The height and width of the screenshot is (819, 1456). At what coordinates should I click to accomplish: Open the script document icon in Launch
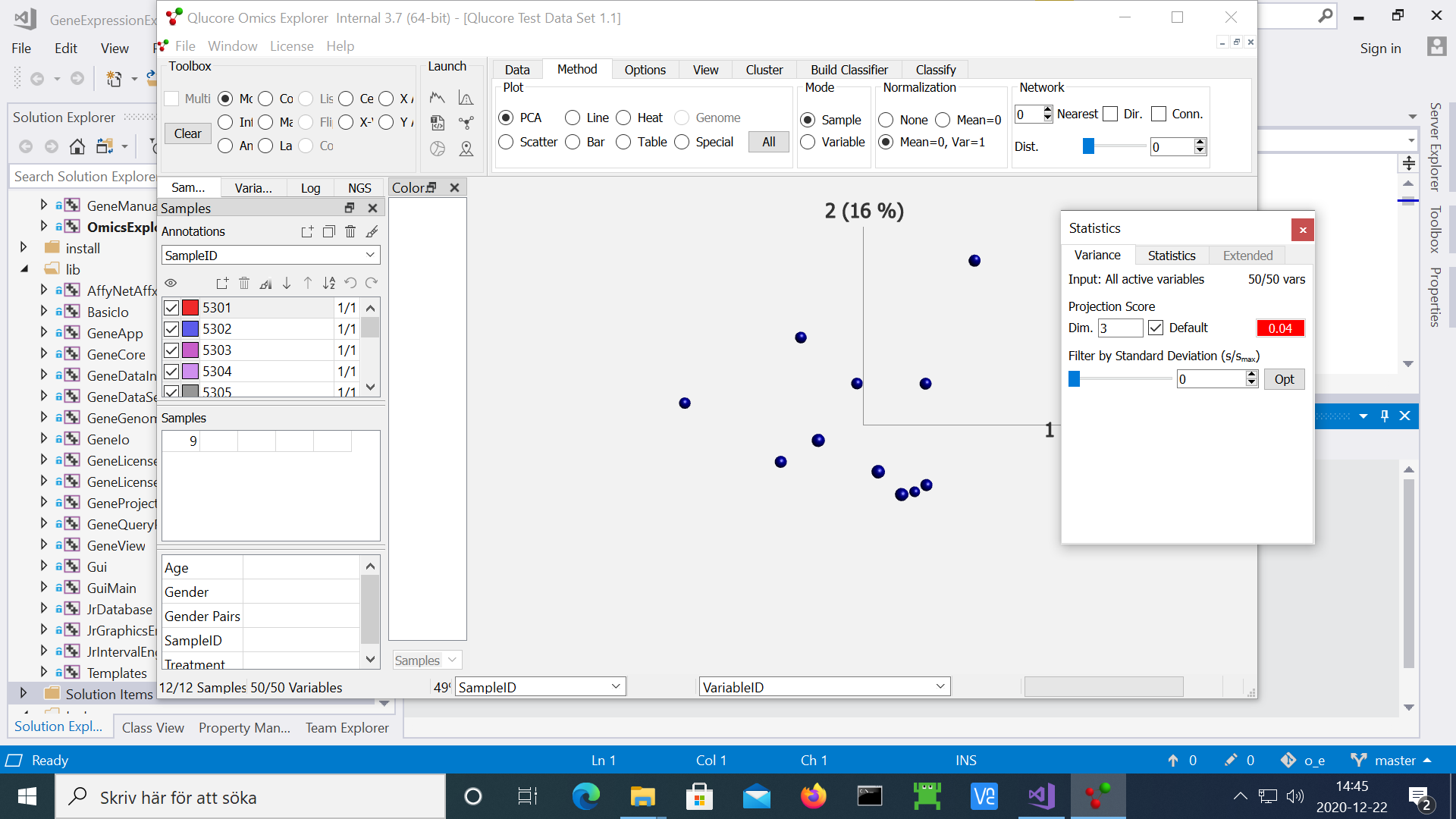coord(438,123)
